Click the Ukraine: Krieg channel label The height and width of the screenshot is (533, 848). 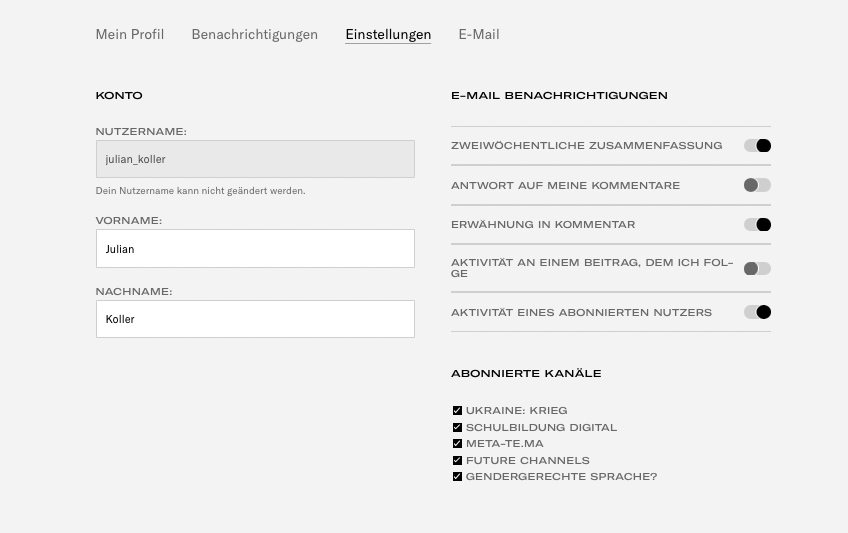click(516, 411)
